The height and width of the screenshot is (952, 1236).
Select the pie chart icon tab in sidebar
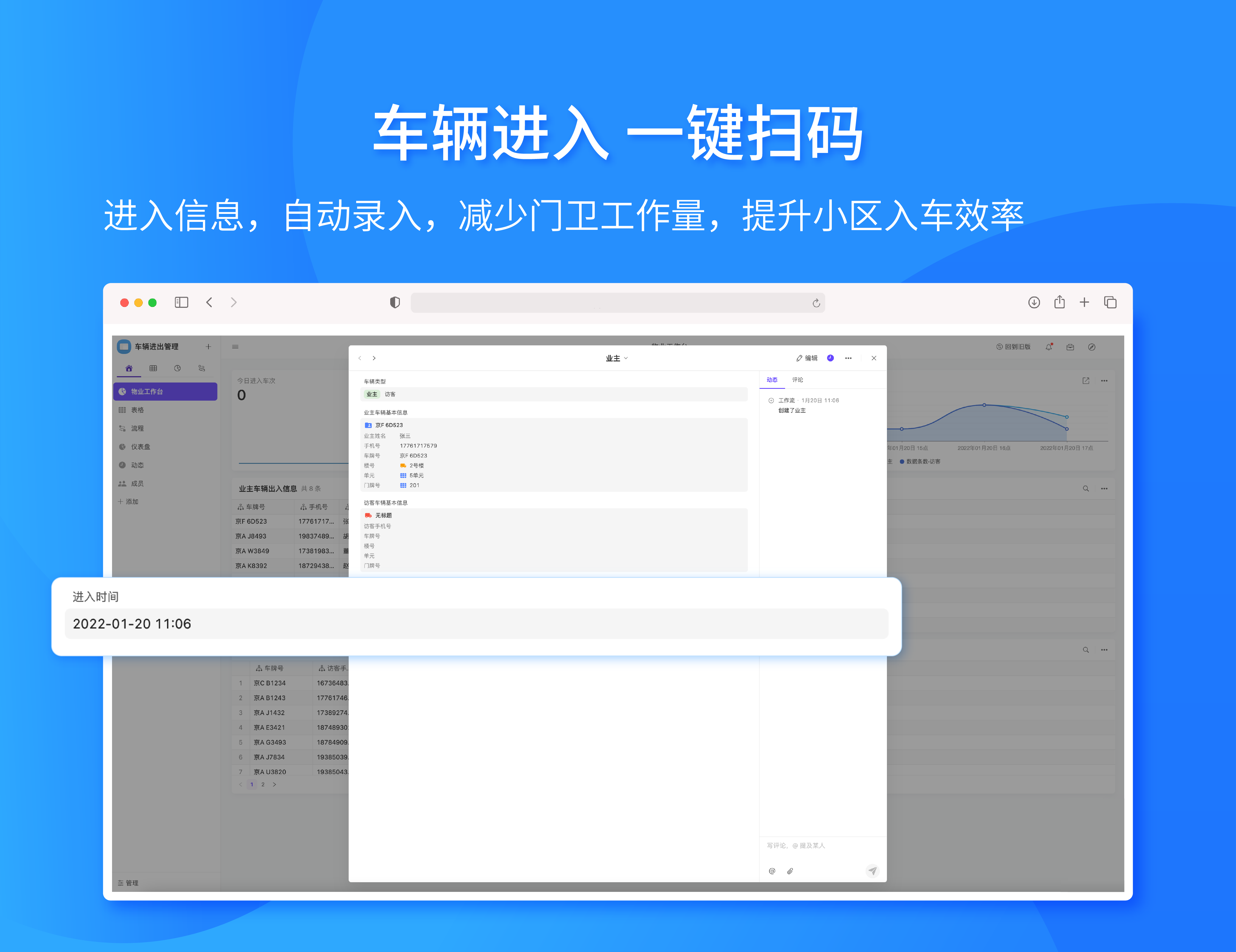tap(178, 368)
